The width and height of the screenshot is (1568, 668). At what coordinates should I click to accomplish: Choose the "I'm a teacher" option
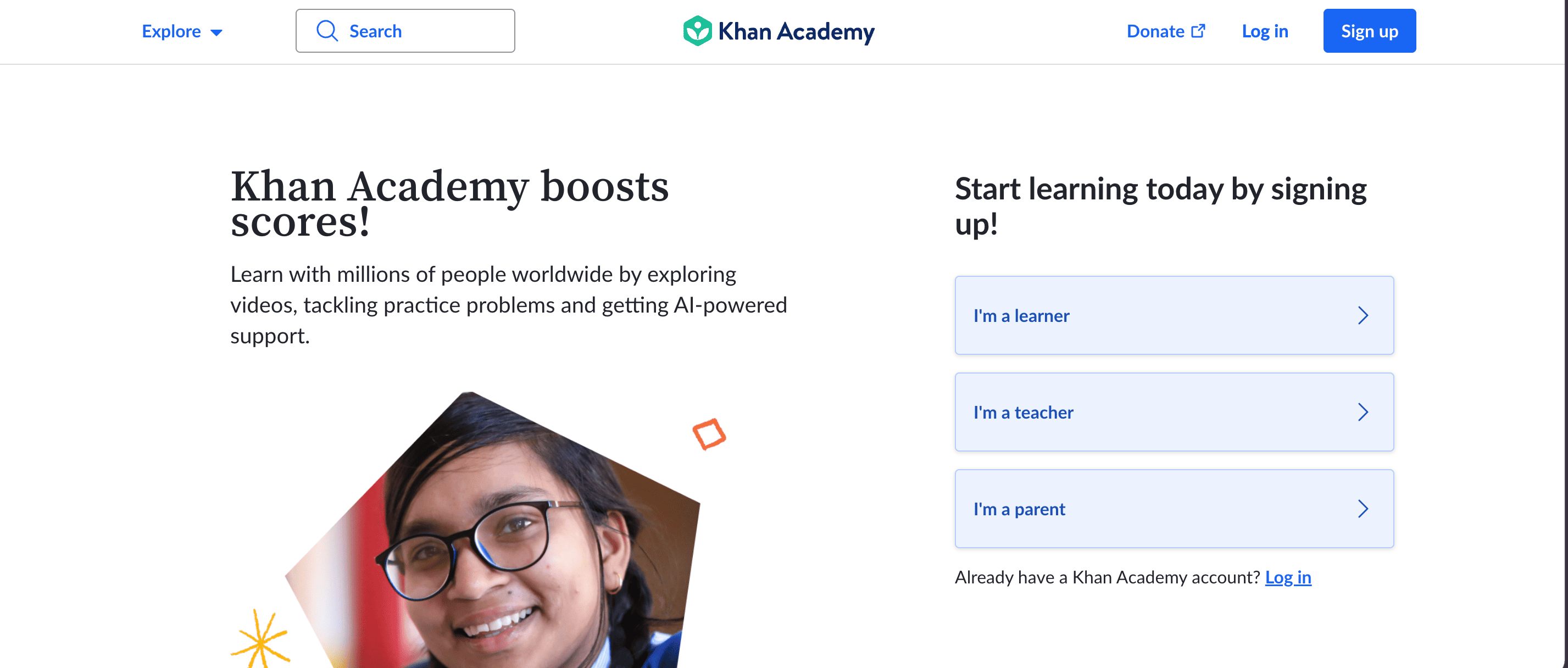coord(1023,413)
